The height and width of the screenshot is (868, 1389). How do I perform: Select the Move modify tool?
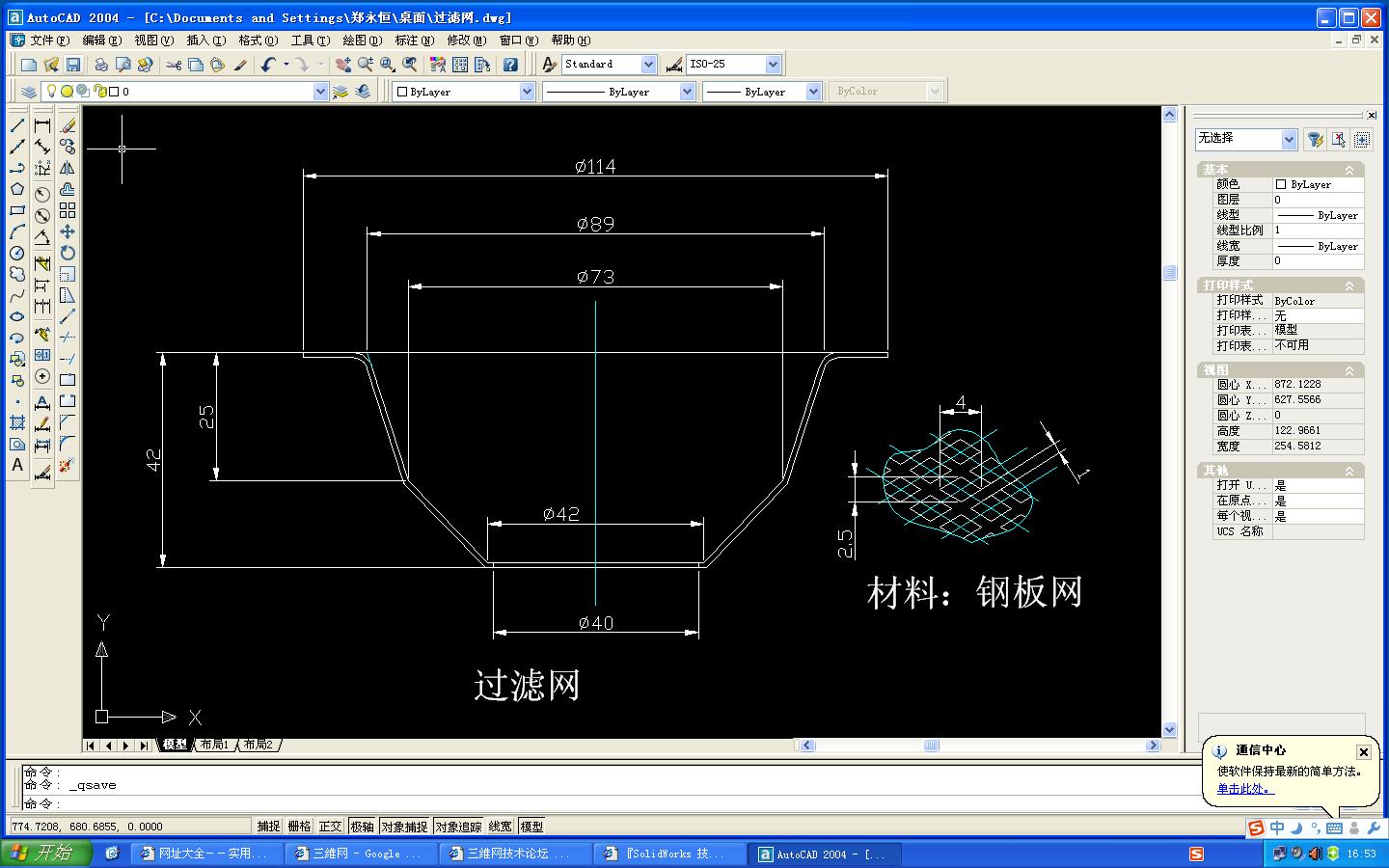point(68,231)
